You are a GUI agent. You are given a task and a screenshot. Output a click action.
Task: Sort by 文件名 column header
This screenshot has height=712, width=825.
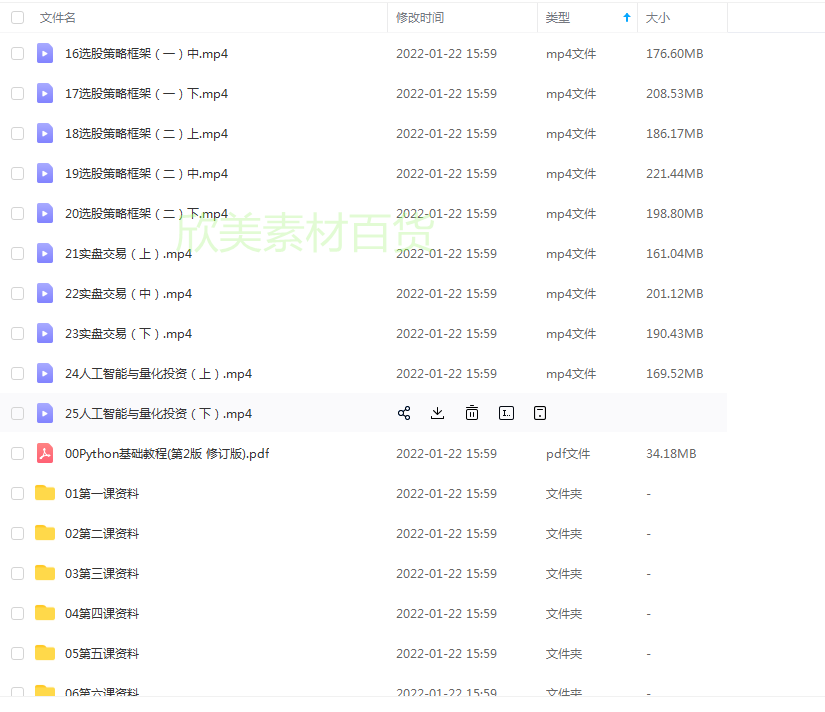(x=57, y=17)
